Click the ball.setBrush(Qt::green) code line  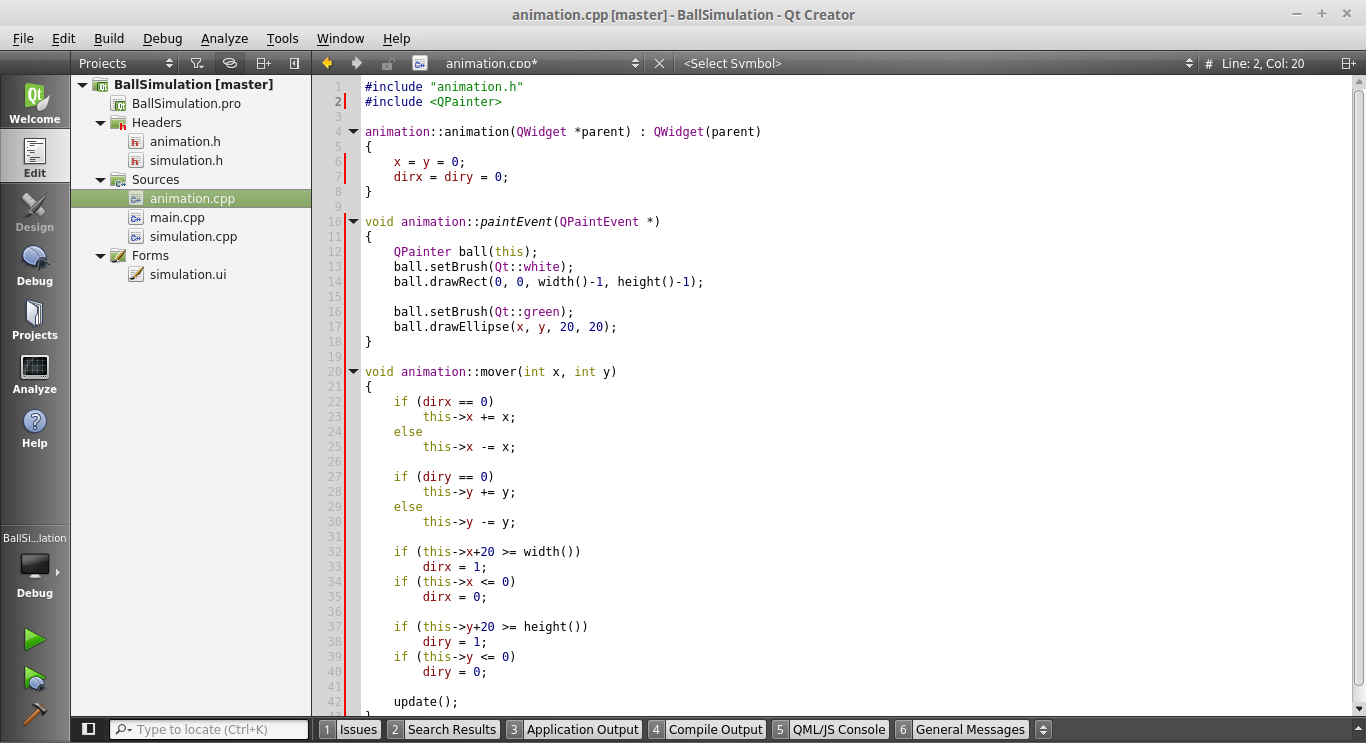click(484, 312)
